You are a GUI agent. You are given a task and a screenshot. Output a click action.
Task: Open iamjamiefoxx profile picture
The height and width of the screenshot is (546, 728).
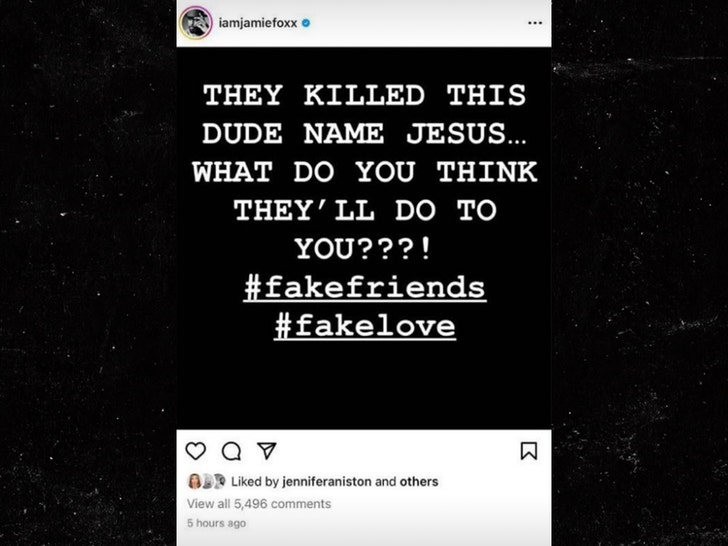click(196, 22)
